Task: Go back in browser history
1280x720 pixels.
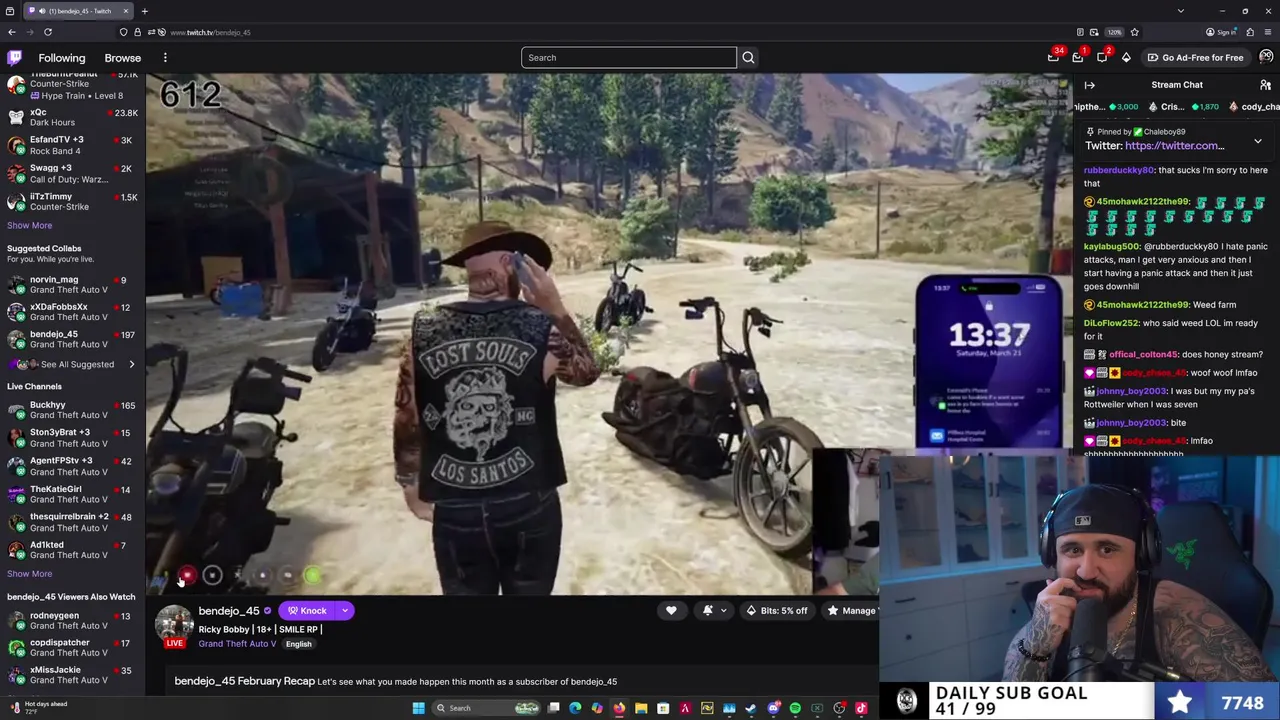Action: tap(12, 32)
